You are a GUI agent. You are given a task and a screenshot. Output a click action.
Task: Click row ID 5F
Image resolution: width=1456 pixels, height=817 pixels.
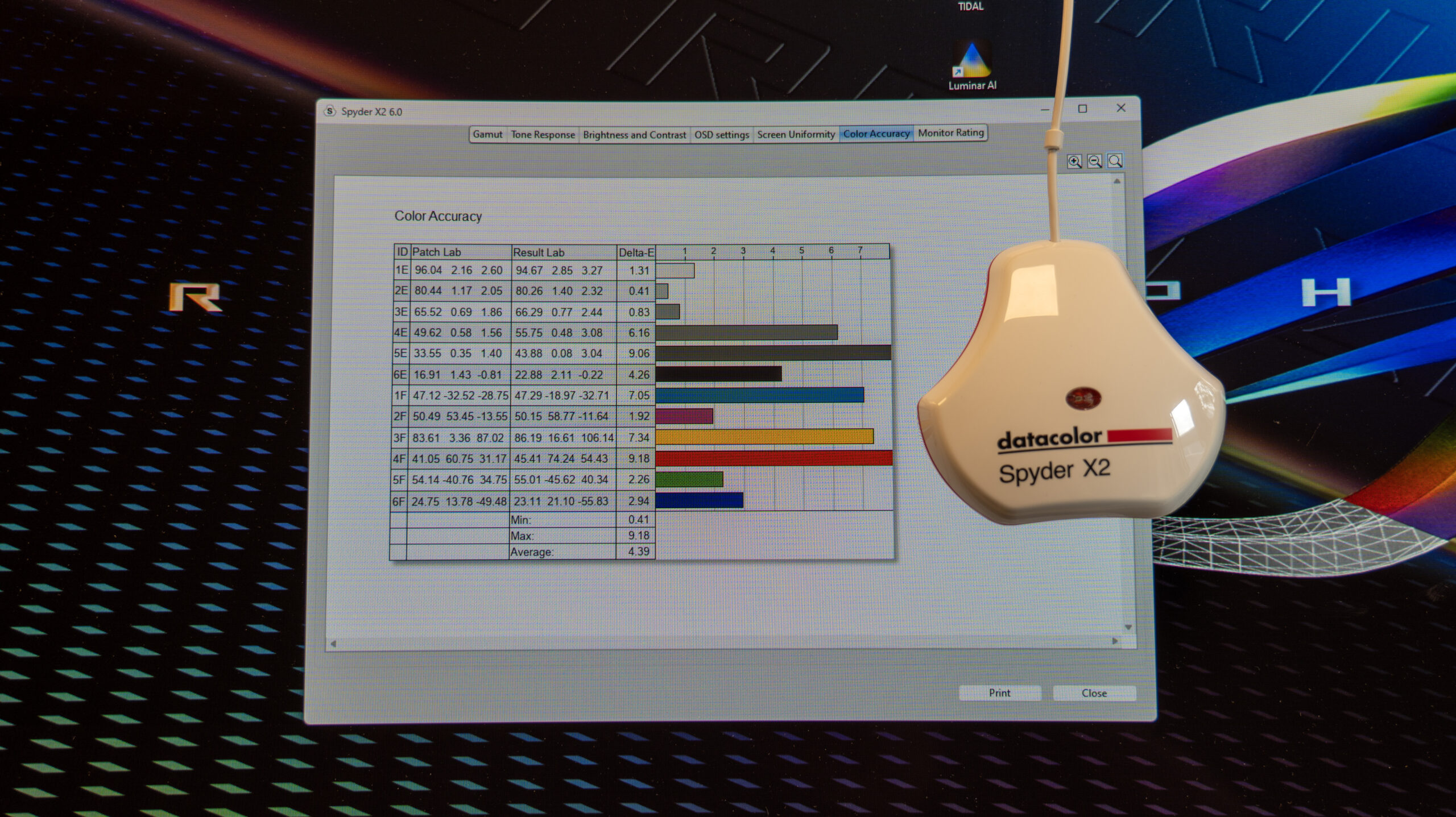(x=399, y=480)
